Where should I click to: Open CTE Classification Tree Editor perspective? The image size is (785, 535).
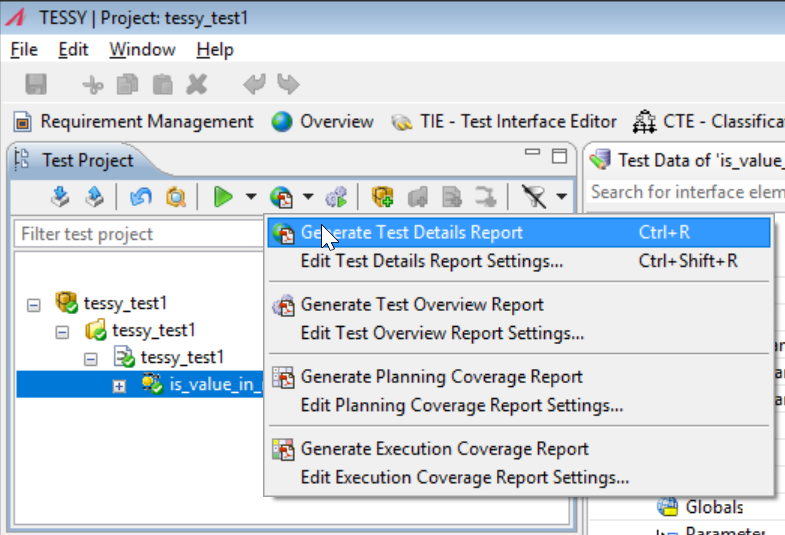708,122
